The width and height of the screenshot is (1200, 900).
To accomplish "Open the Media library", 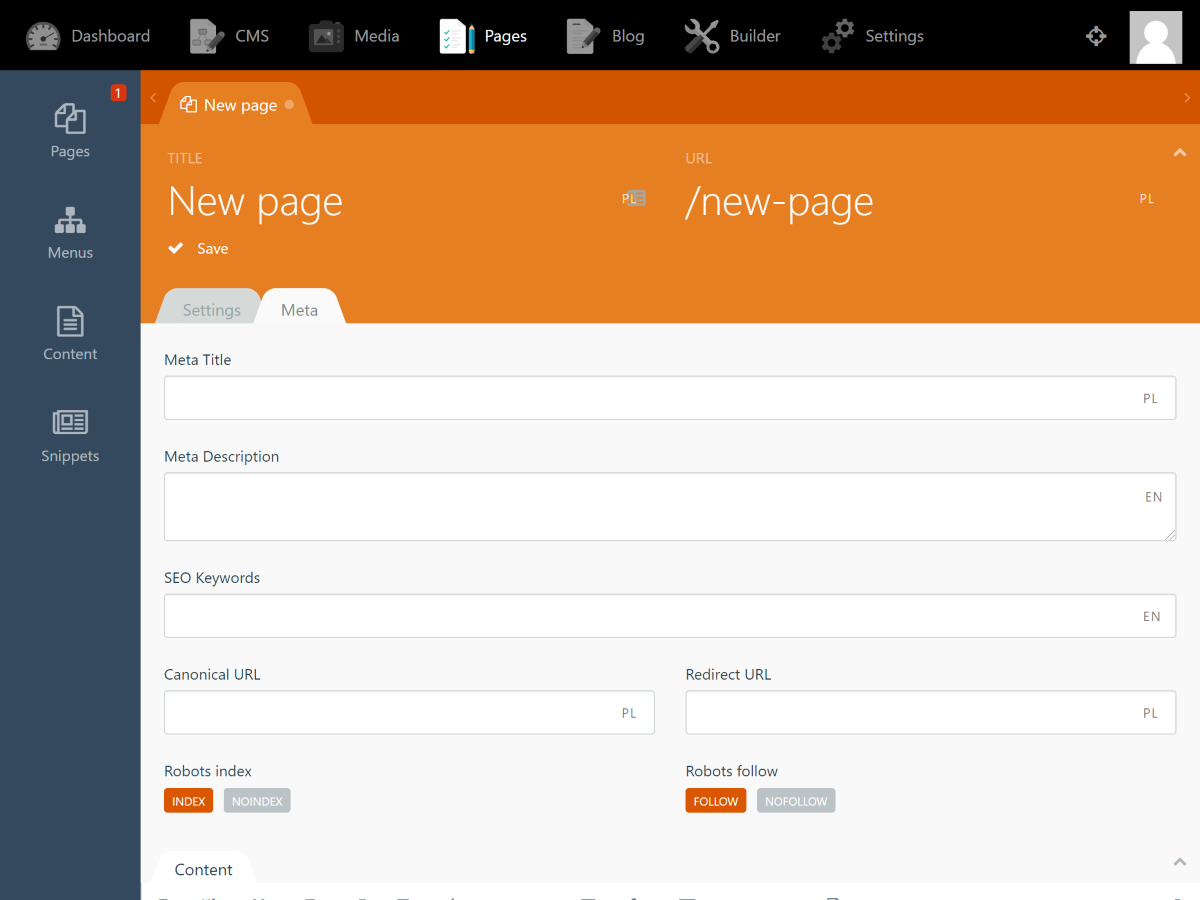I will click(x=354, y=36).
